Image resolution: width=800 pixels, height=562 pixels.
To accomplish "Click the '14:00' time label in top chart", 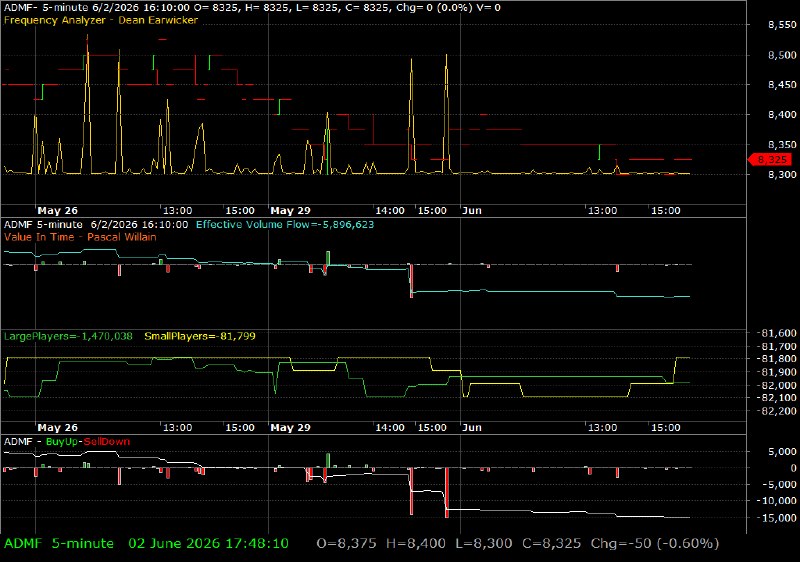I will [x=390, y=211].
